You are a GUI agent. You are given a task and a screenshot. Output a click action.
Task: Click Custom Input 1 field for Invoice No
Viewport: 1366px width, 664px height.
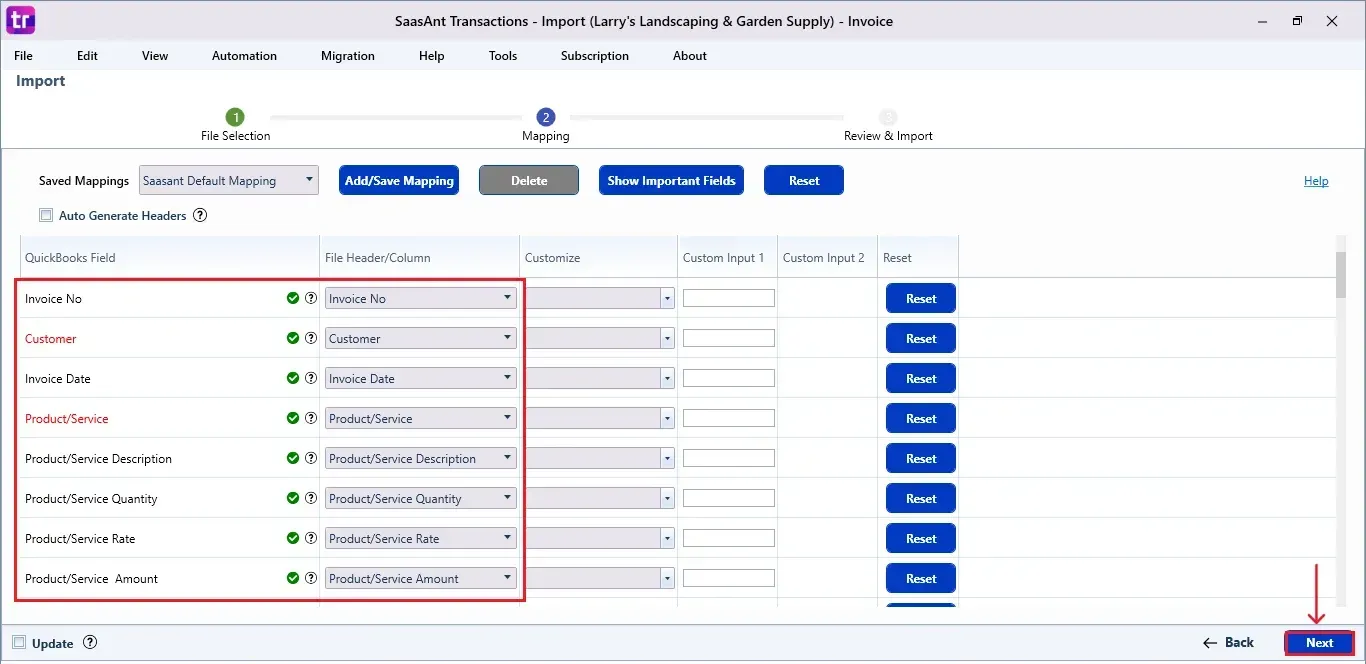[729, 298]
